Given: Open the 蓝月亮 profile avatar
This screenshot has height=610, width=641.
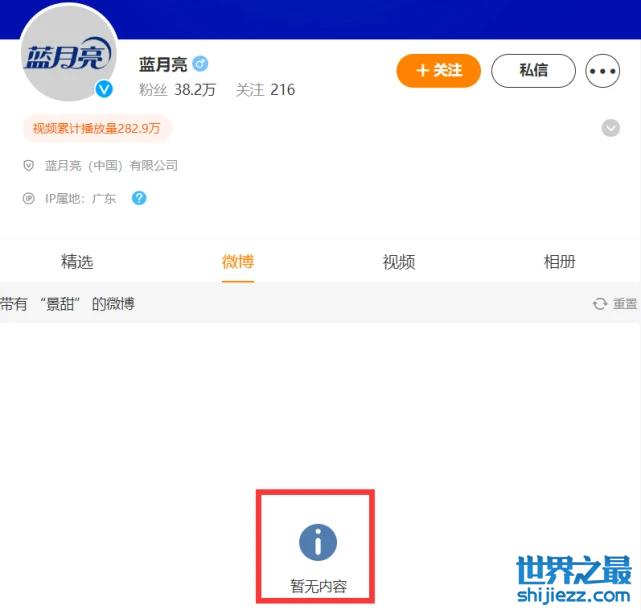Looking at the screenshot, I should pyautogui.click(x=69, y=52).
